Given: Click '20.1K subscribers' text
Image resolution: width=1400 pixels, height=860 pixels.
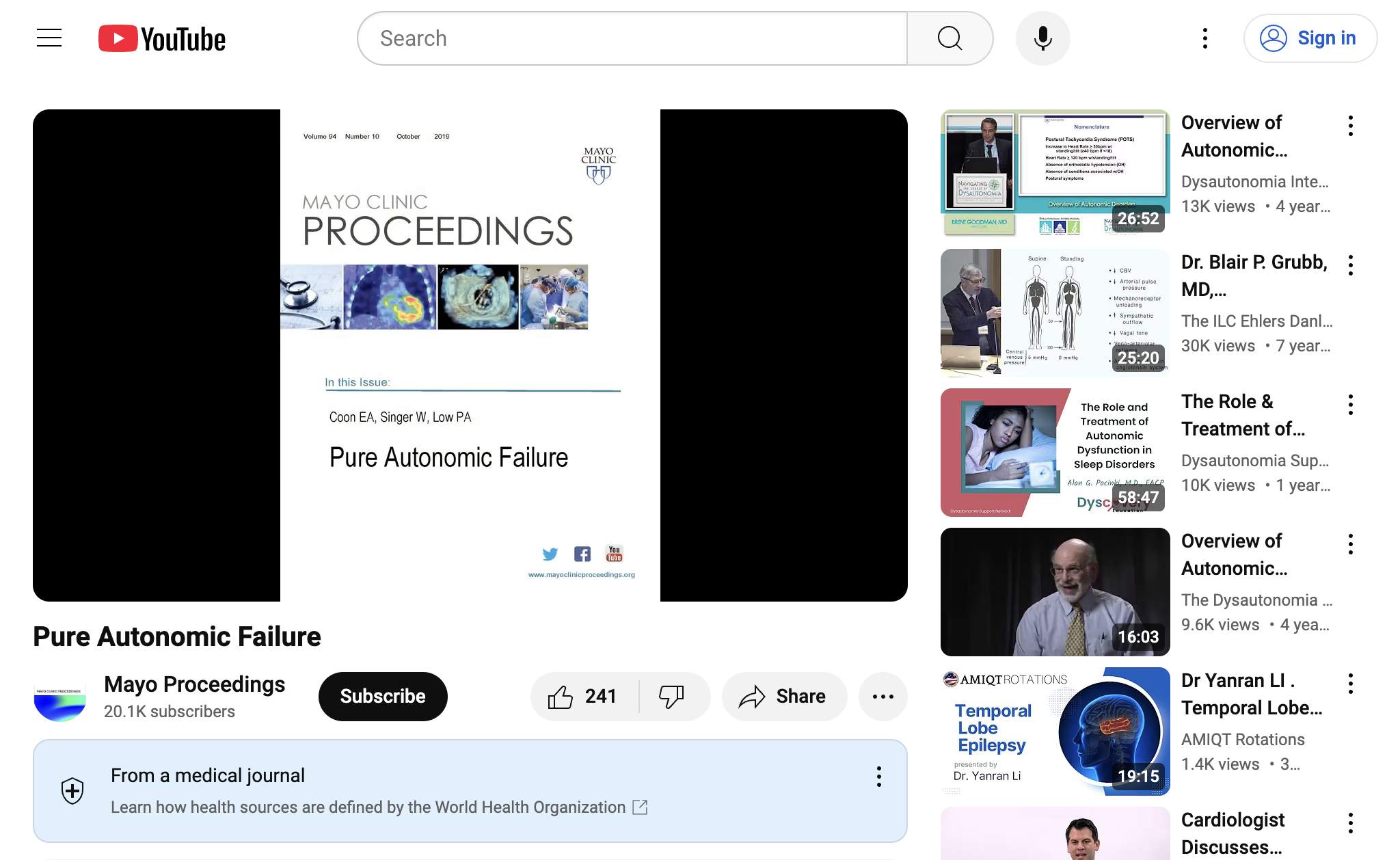Looking at the screenshot, I should point(170,712).
